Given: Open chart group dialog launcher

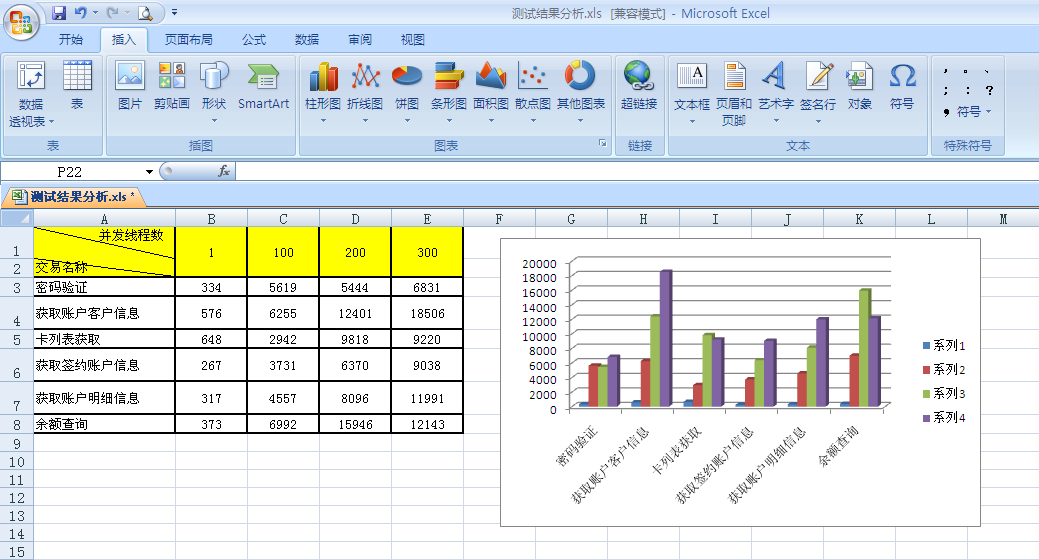Looking at the screenshot, I should pos(603,145).
